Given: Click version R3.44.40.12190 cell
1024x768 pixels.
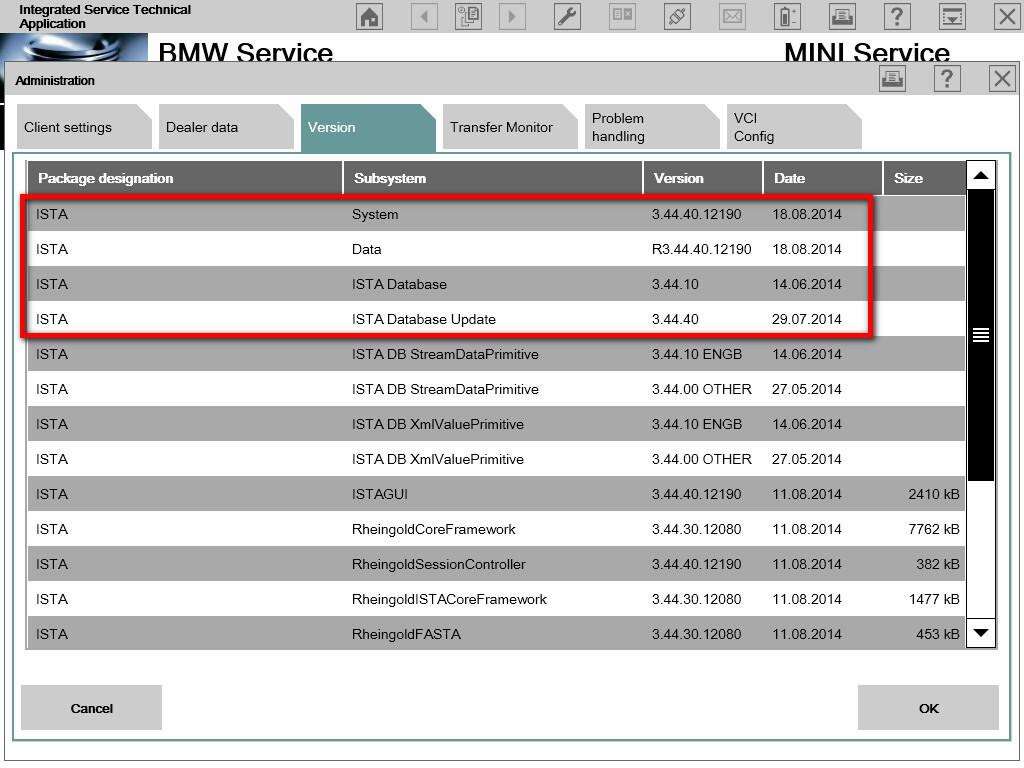Looking at the screenshot, I should (x=701, y=249).
